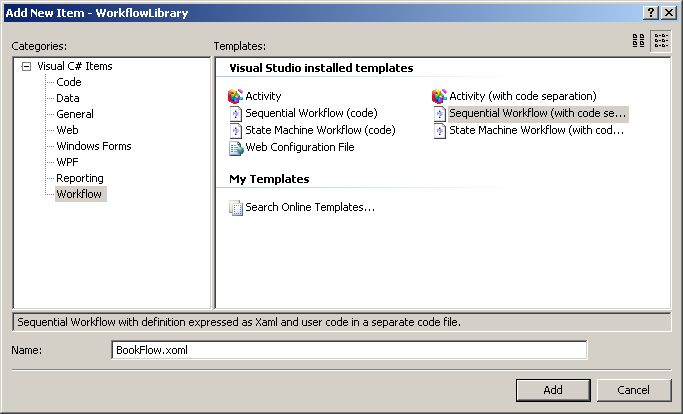Choose Web Configuration File template label

pos(300,147)
